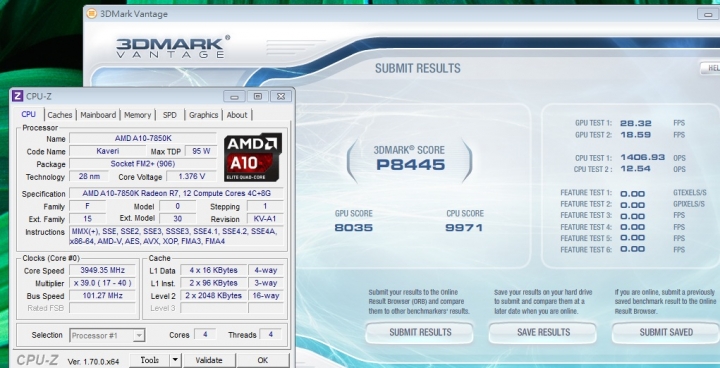Image resolution: width=720 pixels, height=368 pixels.
Task: Close the CPU-Z window
Action: [281, 96]
